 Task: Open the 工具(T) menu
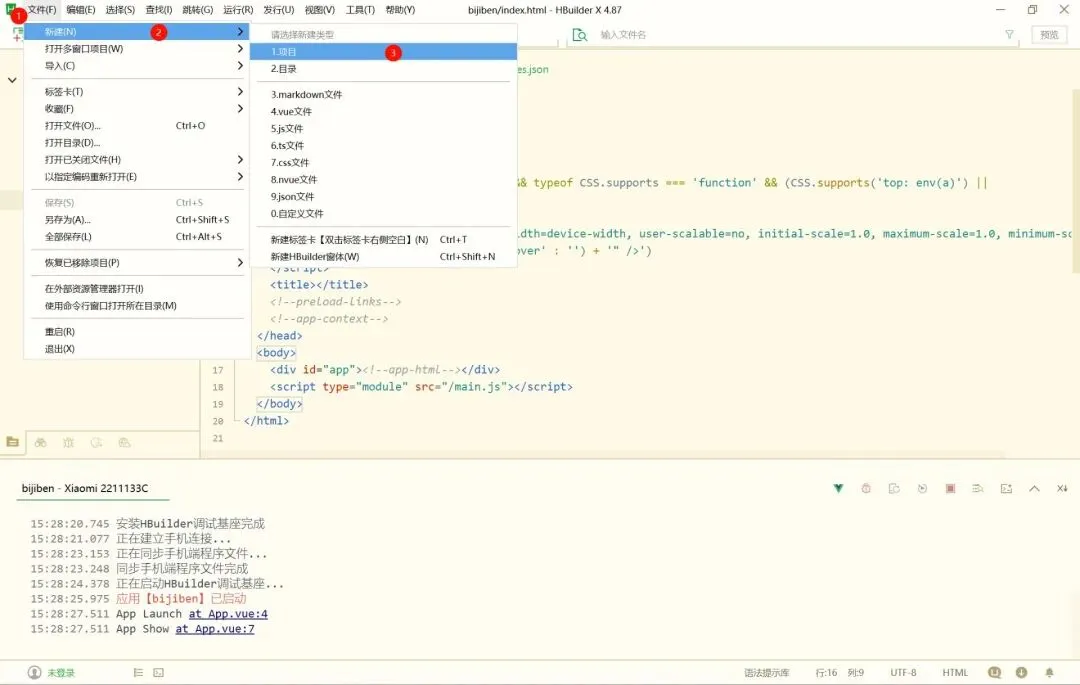click(x=360, y=10)
